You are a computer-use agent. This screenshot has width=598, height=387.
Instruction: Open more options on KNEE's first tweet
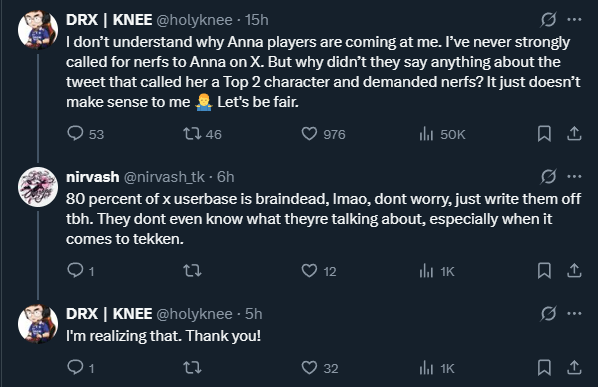tap(574, 19)
